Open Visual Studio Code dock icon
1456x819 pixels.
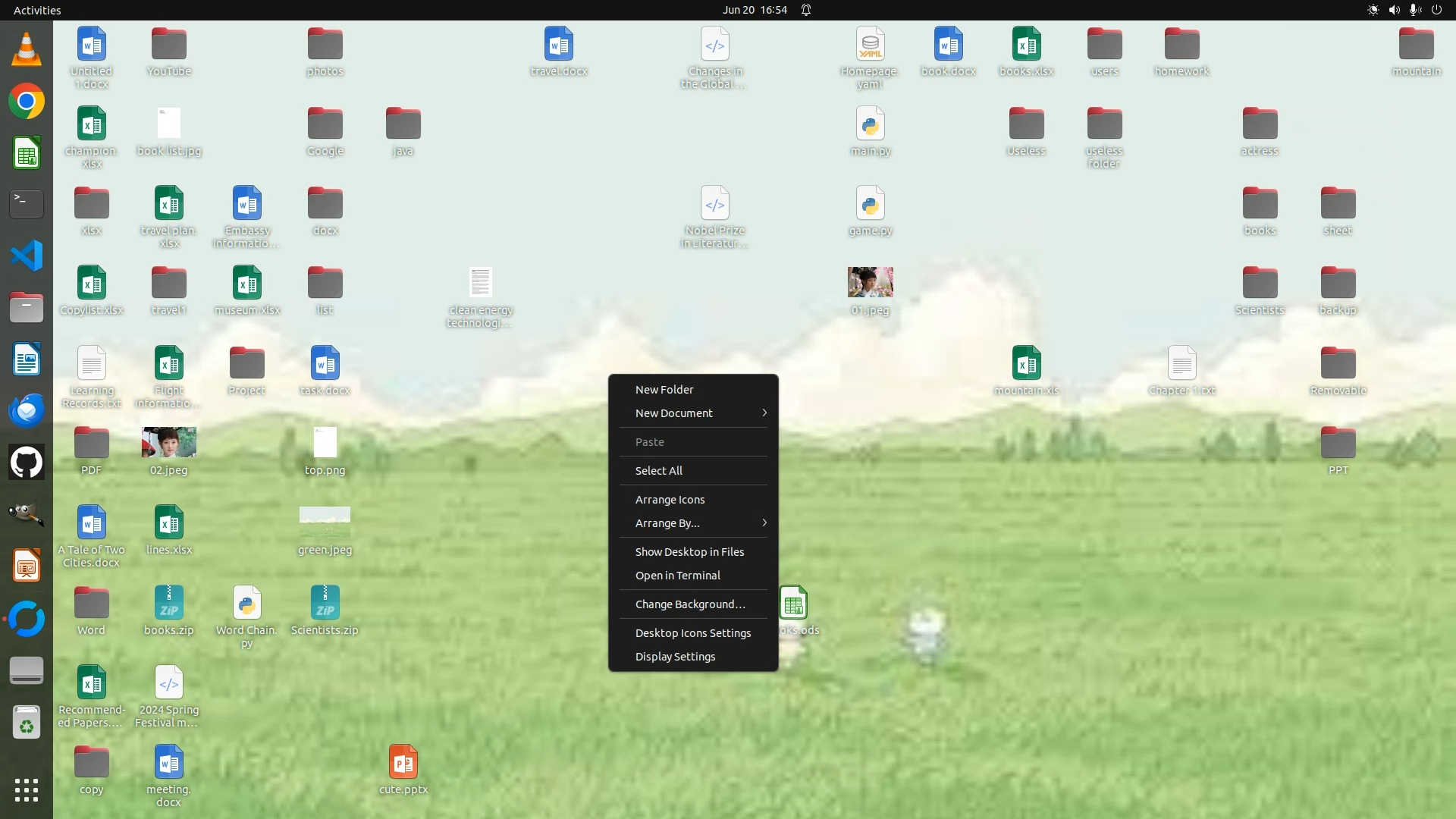pyautogui.click(x=27, y=256)
